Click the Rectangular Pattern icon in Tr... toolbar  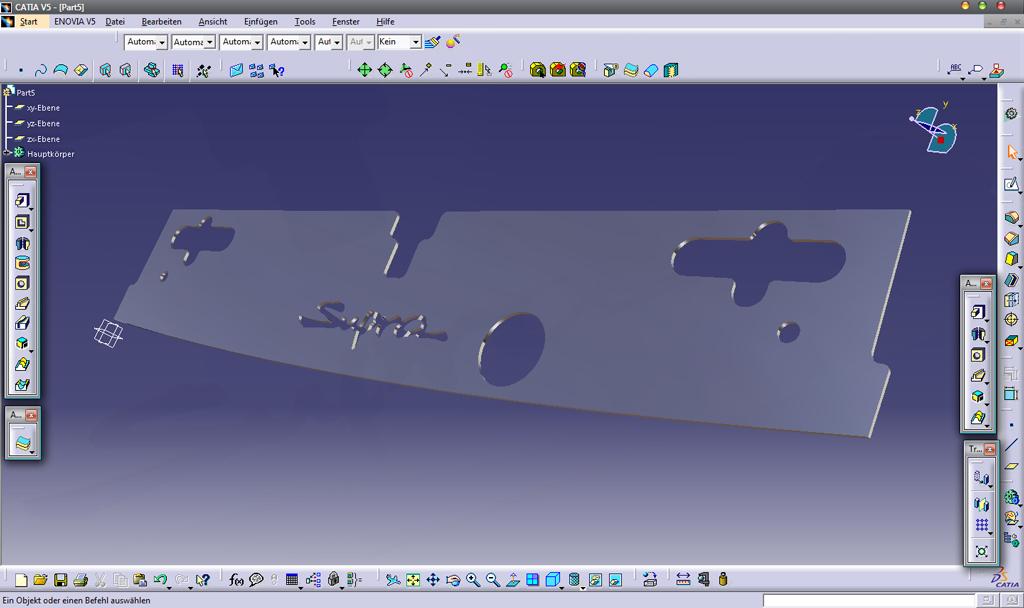(981, 525)
